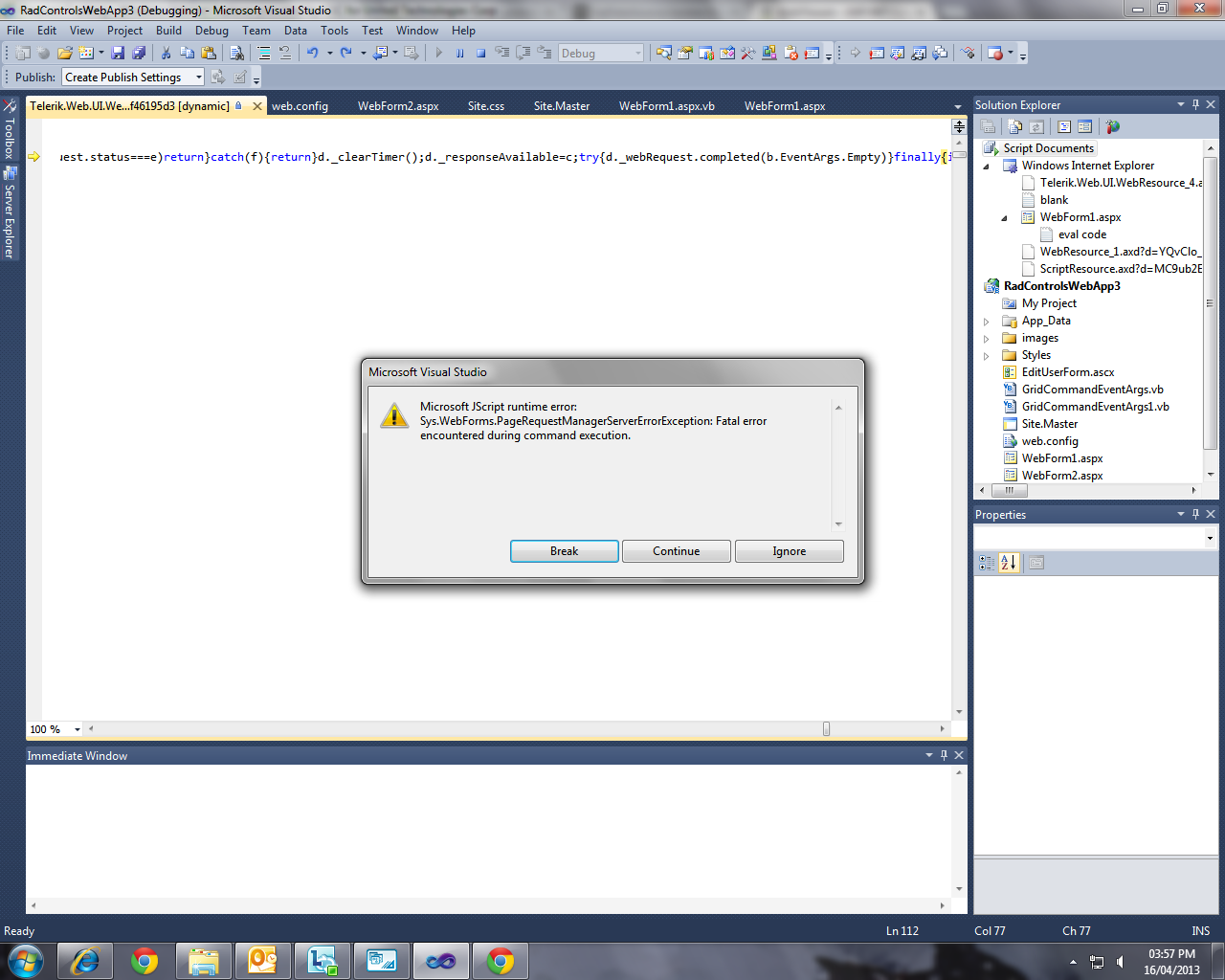Click the Save All toolbar icon

pyautogui.click(x=139, y=54)
